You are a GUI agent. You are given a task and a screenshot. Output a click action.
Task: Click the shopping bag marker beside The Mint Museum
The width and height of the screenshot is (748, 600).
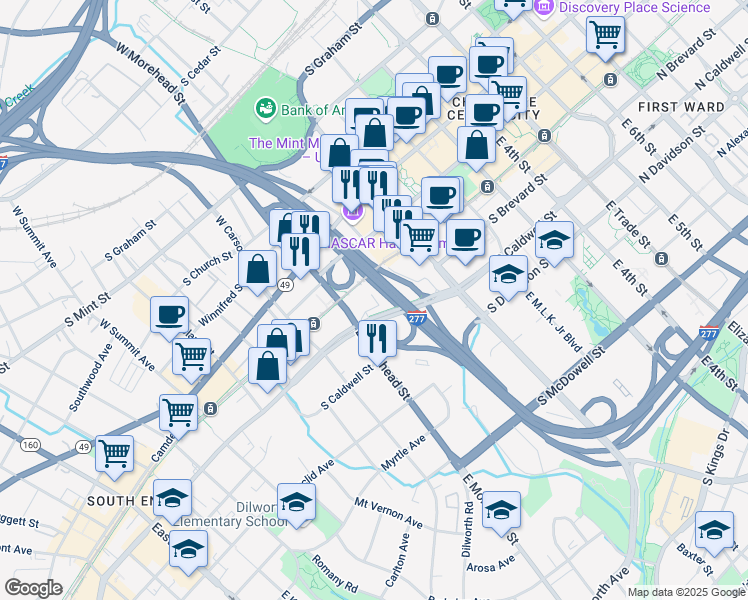[339, 154]
